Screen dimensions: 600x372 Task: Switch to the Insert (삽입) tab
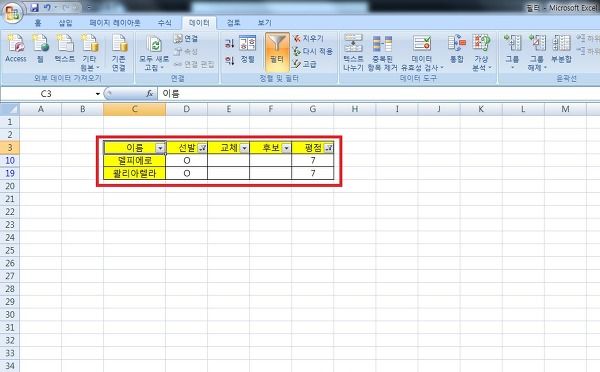pyautogui.click(x=65, y=23)
